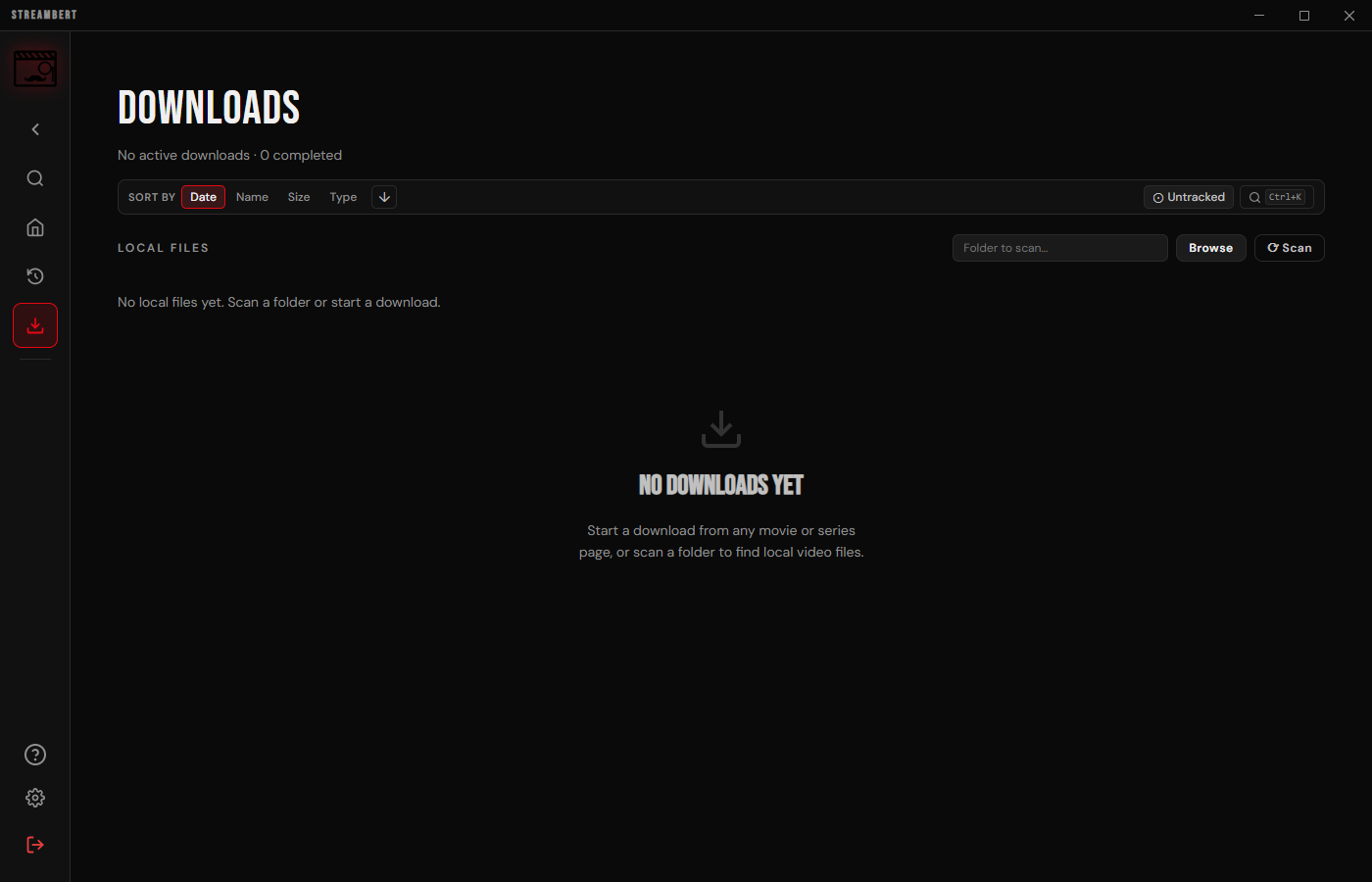Open the Ctrl+K search box
Screen dimensions: 1372x882
click(x=1277, y=197)
